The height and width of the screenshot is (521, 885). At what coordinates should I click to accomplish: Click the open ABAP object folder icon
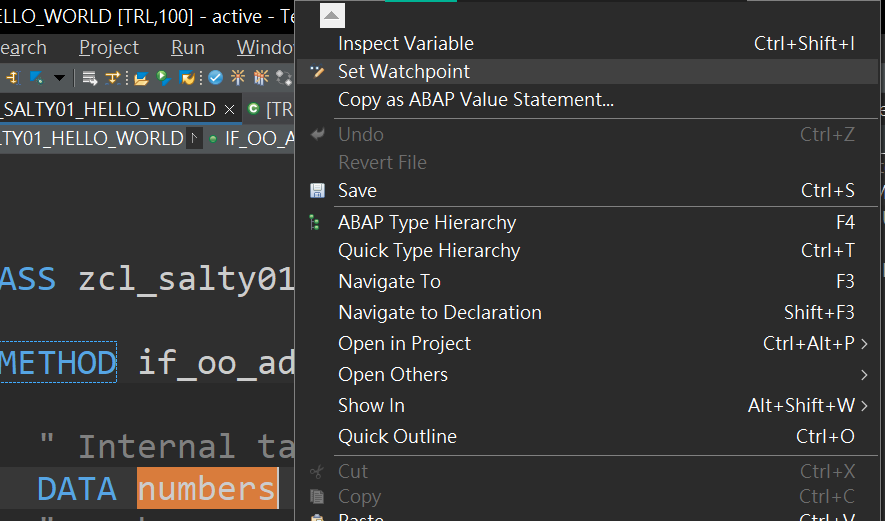pyautogui.click(x=141, y=77)
